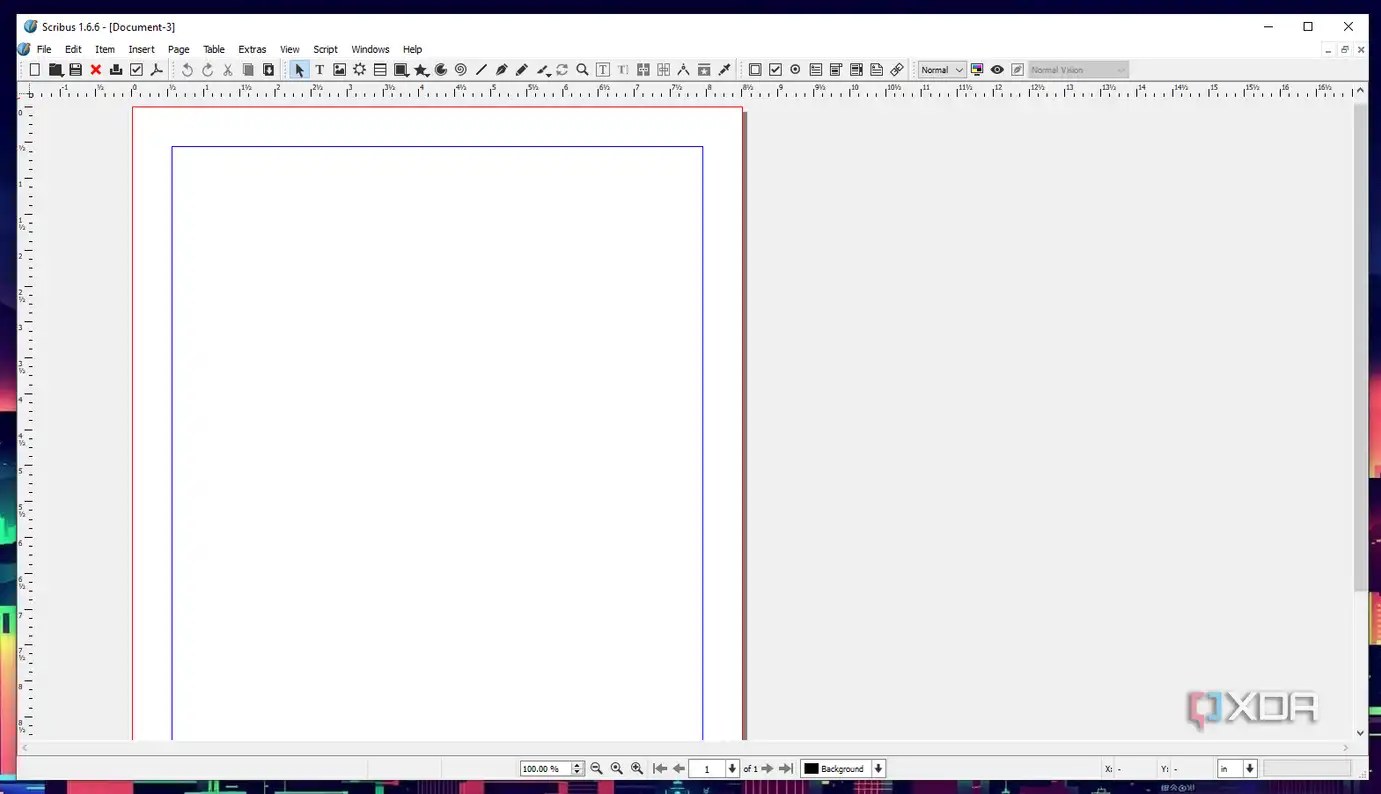Open the Insert menu

point(142,49)
